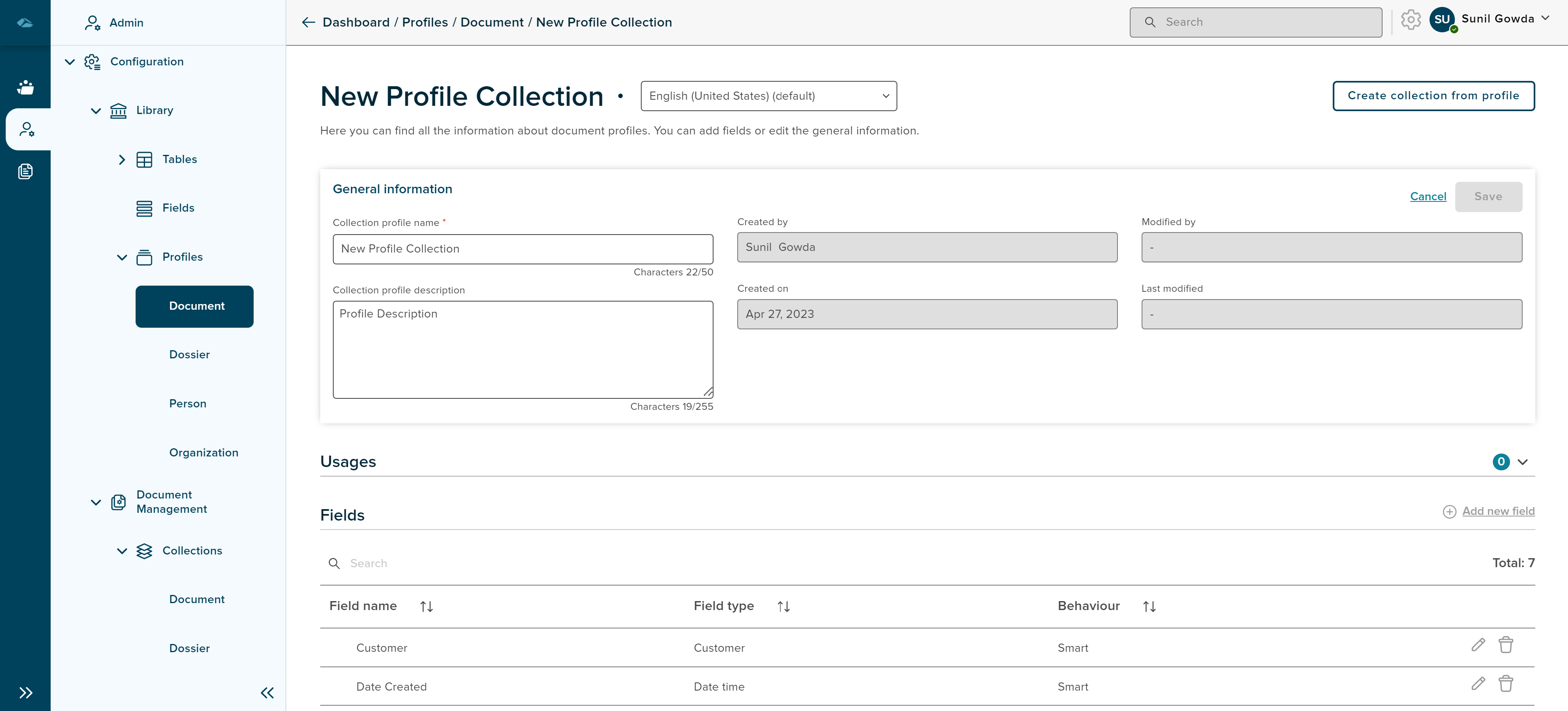Expand the left rail with double-right arrows
1568x711 pixels.
(x=26, y=693)
